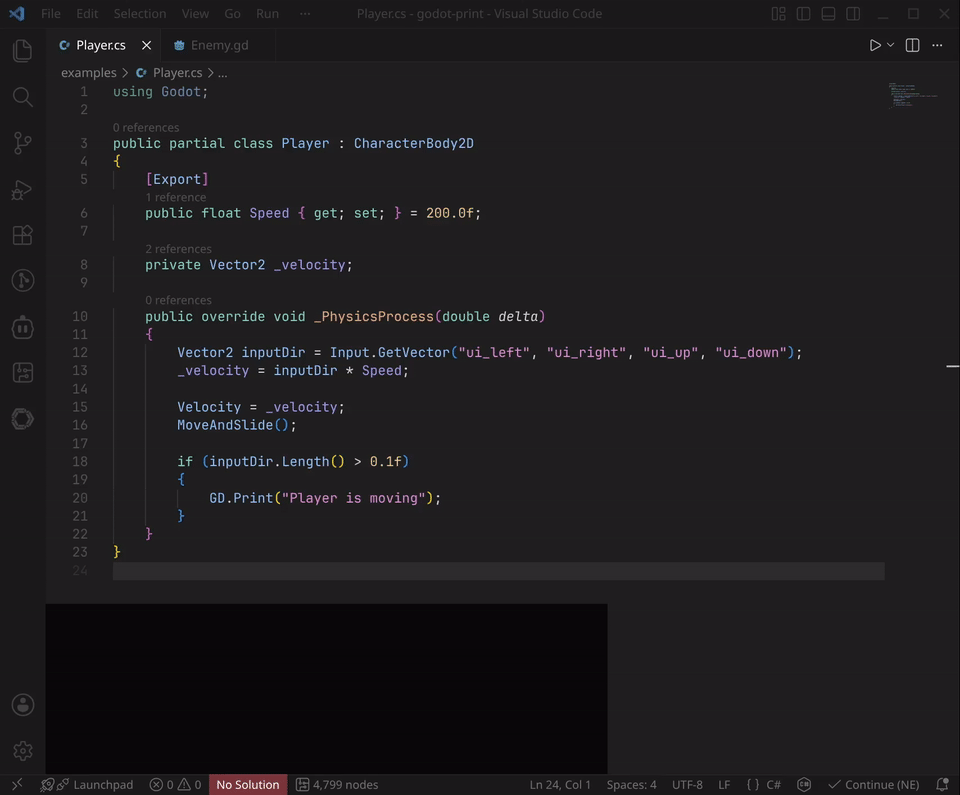Toggle the bottom panel
This screenshot has width=960, height=795.
point(828,13)
